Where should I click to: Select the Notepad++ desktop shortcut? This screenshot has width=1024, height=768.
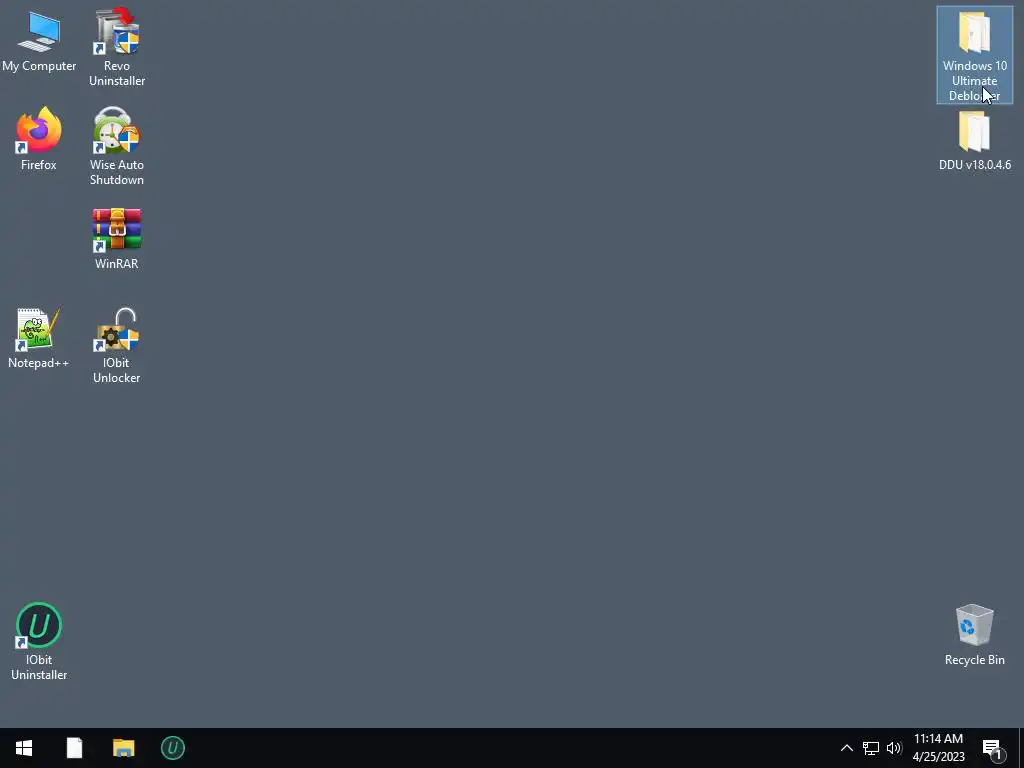pos(39,338)
